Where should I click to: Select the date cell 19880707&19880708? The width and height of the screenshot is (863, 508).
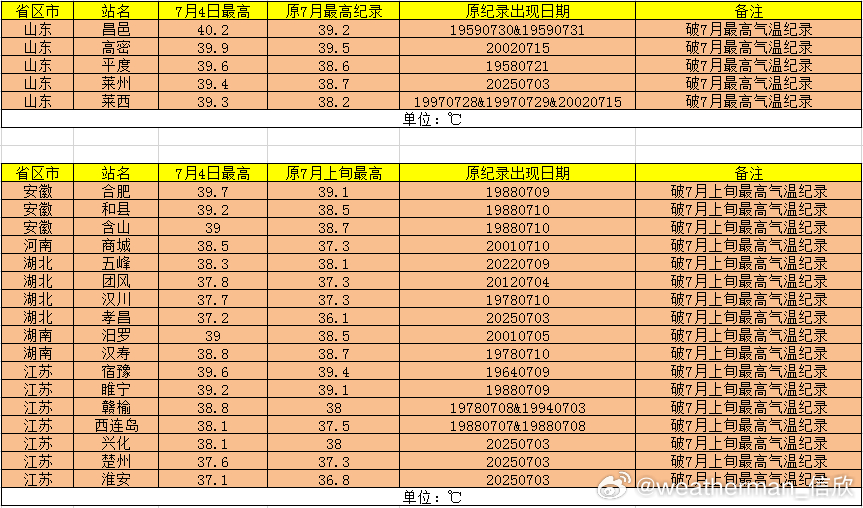(x=517, y=425)
